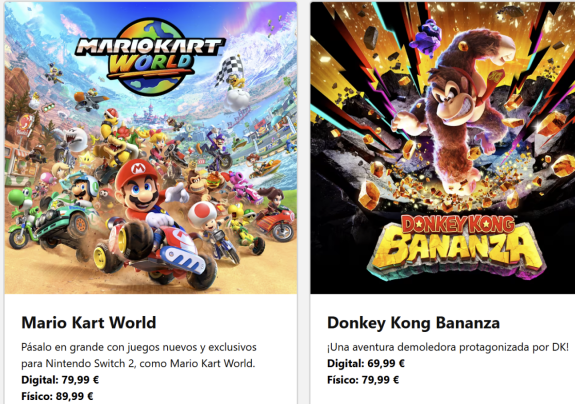The width and height of the screenshot is (575, 404).
Task: Click the Donkey Kong Bananza description text
Action: click(448, 347)
